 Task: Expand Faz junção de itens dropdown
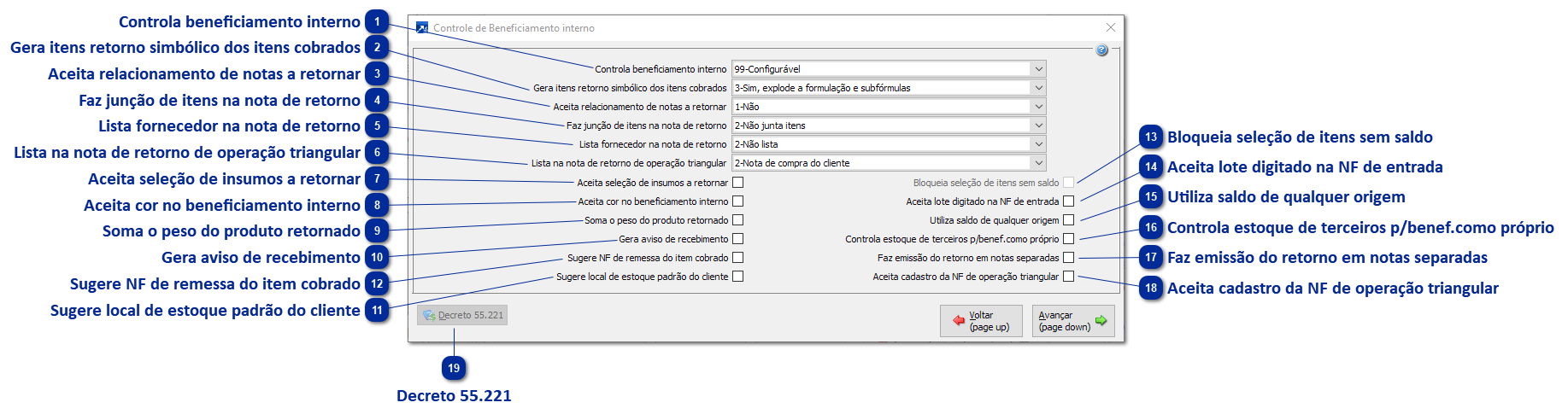(x=1038, y=125)
